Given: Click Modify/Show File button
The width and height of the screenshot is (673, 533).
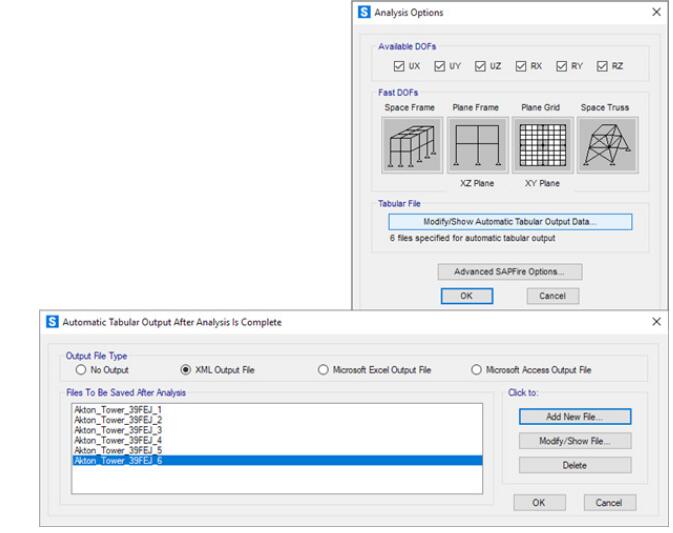Looking at the screenshot, I should click(x=575, y=441).
